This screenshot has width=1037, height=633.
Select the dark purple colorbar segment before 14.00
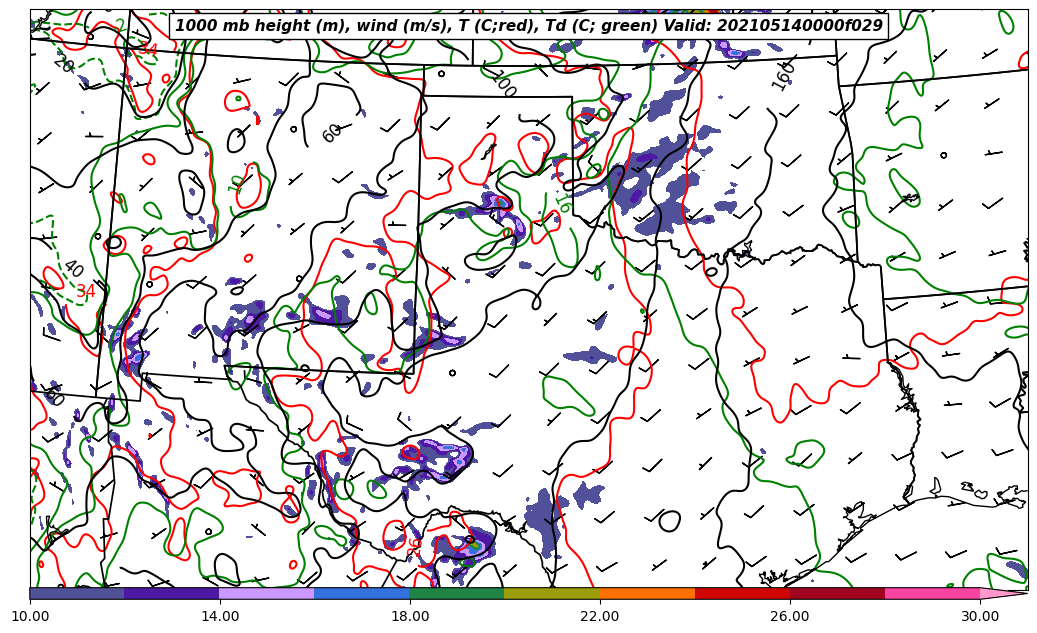[x=171, y=593]
